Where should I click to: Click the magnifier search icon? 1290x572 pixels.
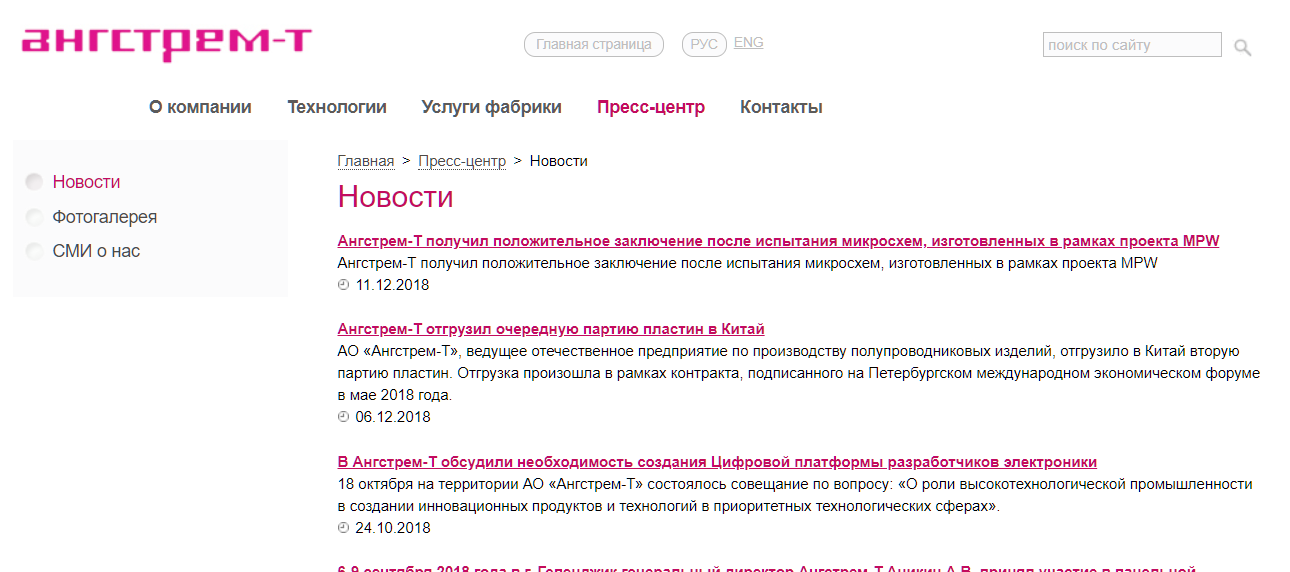pyautogui.click(x=1242, y=47)
